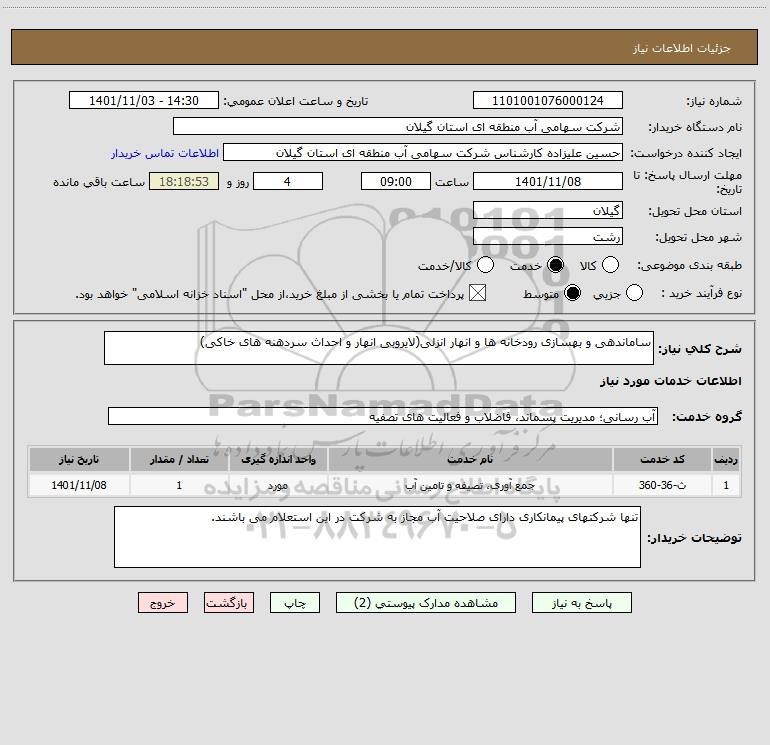Click the پاسخ به نیاز button
This screenshot has height=745, width=770.
coord(582,603)
